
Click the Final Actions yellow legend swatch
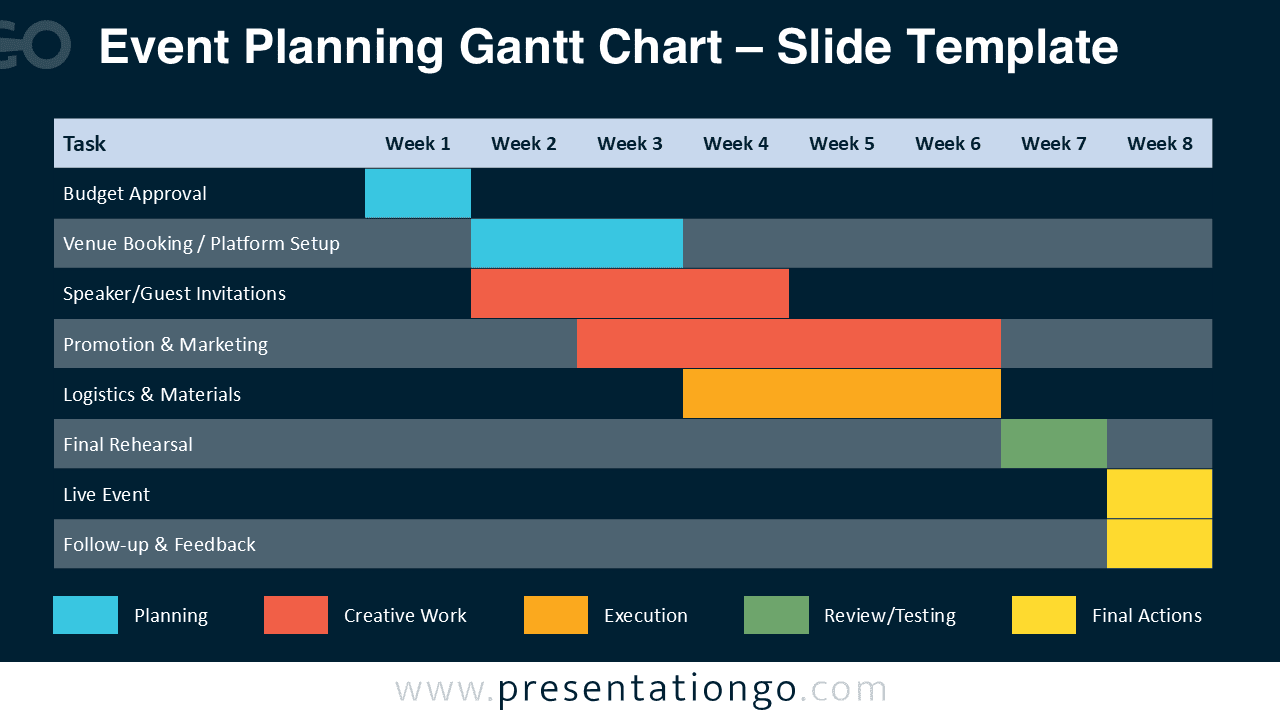pyautogui.click(x=1044, y=615)
